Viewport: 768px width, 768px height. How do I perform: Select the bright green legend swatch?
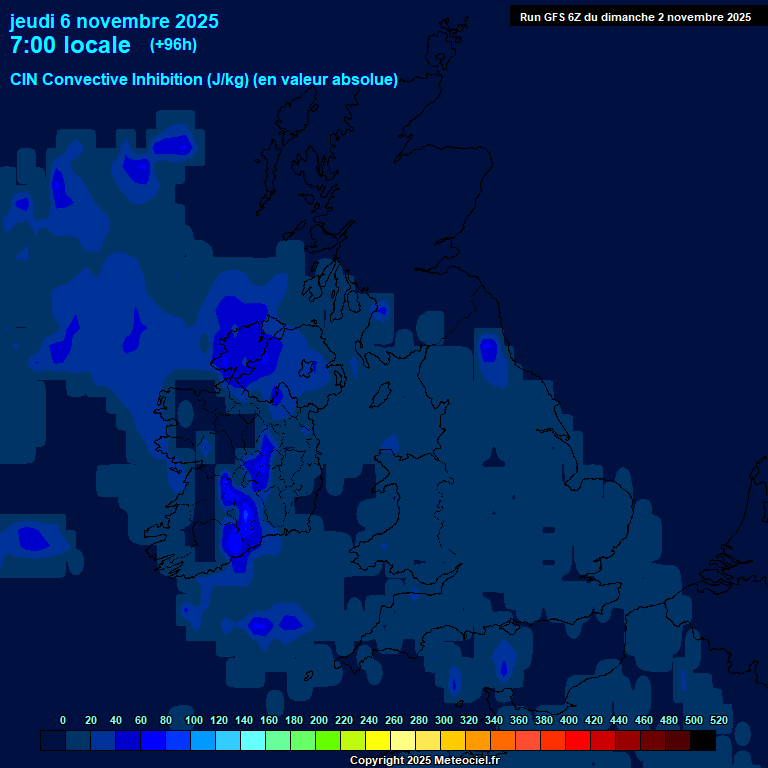coord(328,740)
